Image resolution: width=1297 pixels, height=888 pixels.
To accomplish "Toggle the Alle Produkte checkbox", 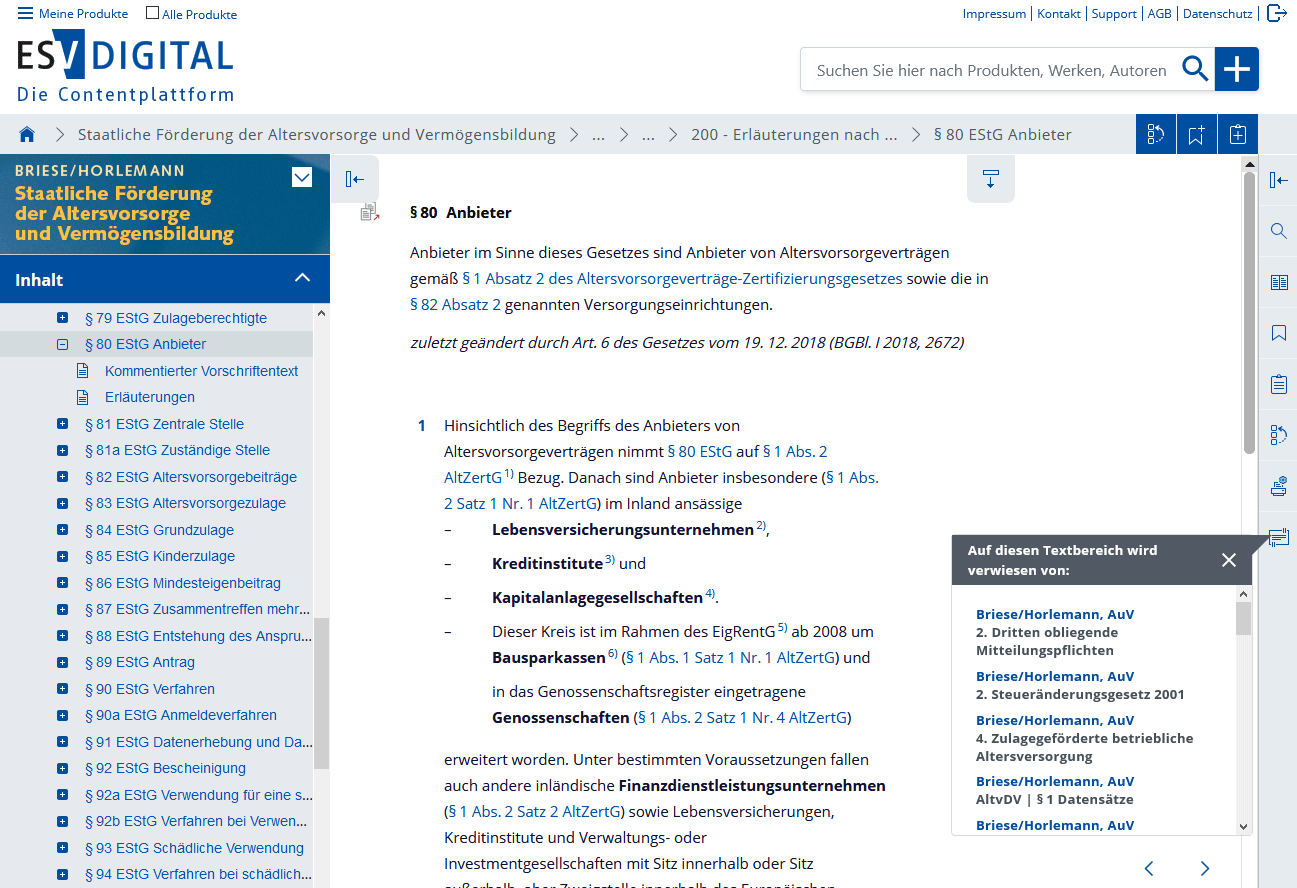I will point(152,14).
